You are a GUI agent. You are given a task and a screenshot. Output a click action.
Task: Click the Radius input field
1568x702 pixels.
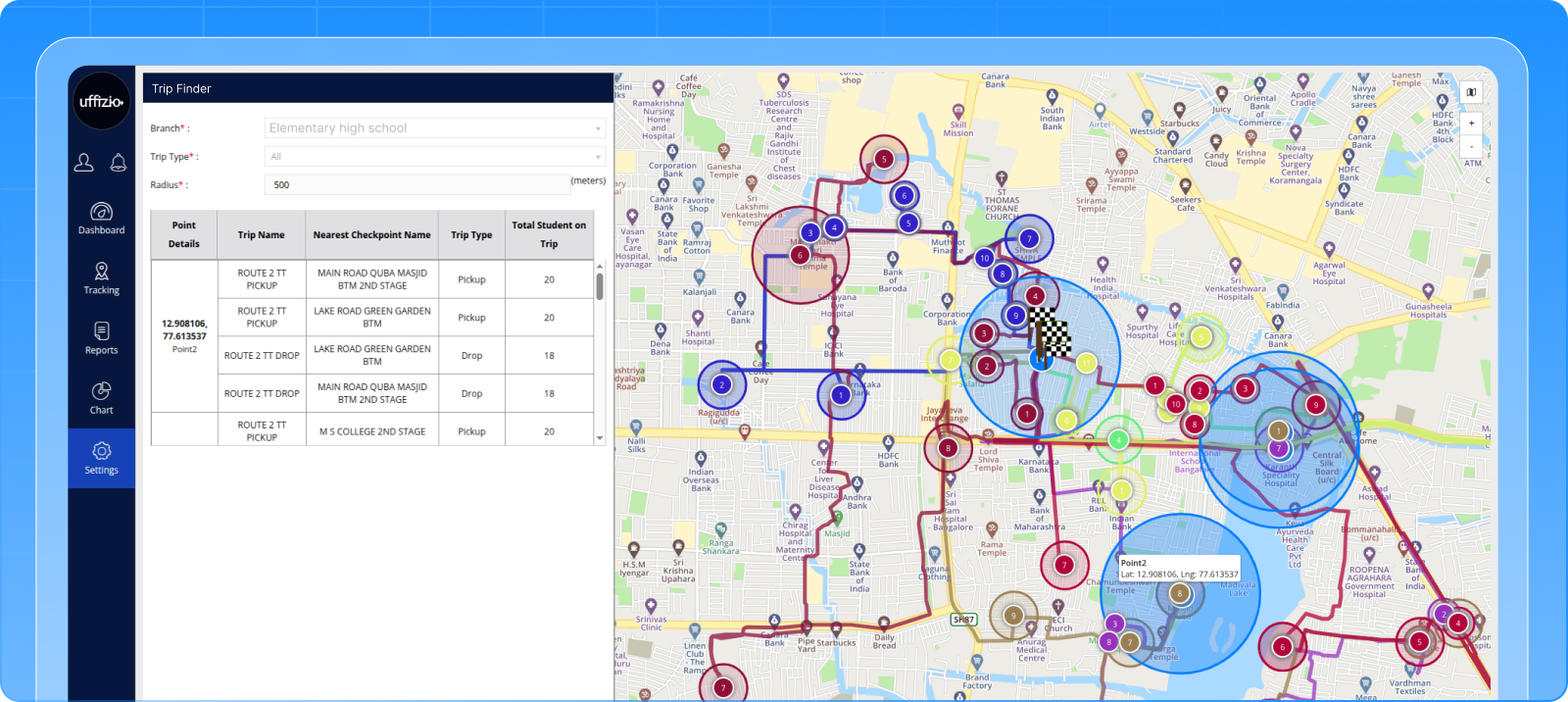click(x=416, y=184)
